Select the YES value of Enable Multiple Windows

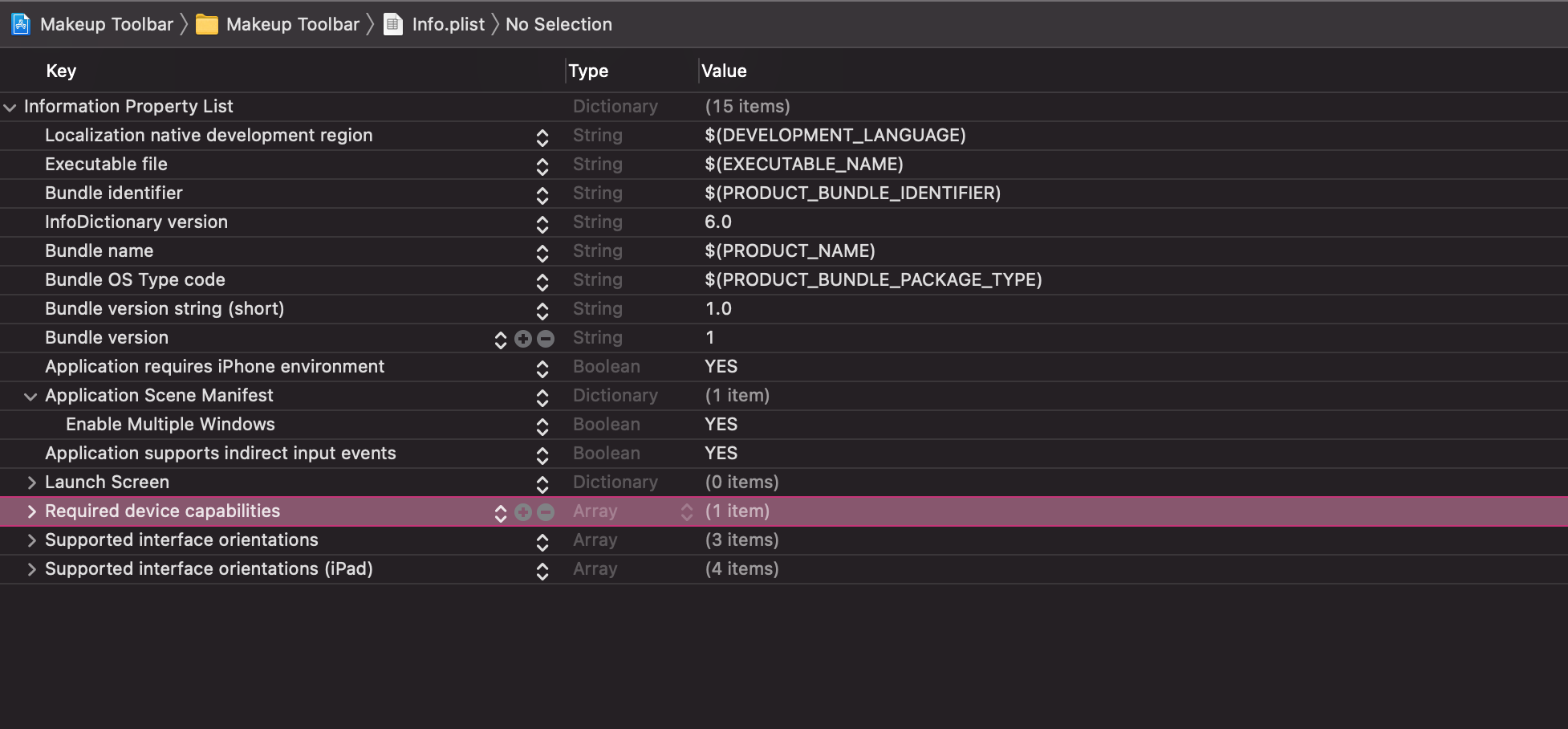coord(721,424)
